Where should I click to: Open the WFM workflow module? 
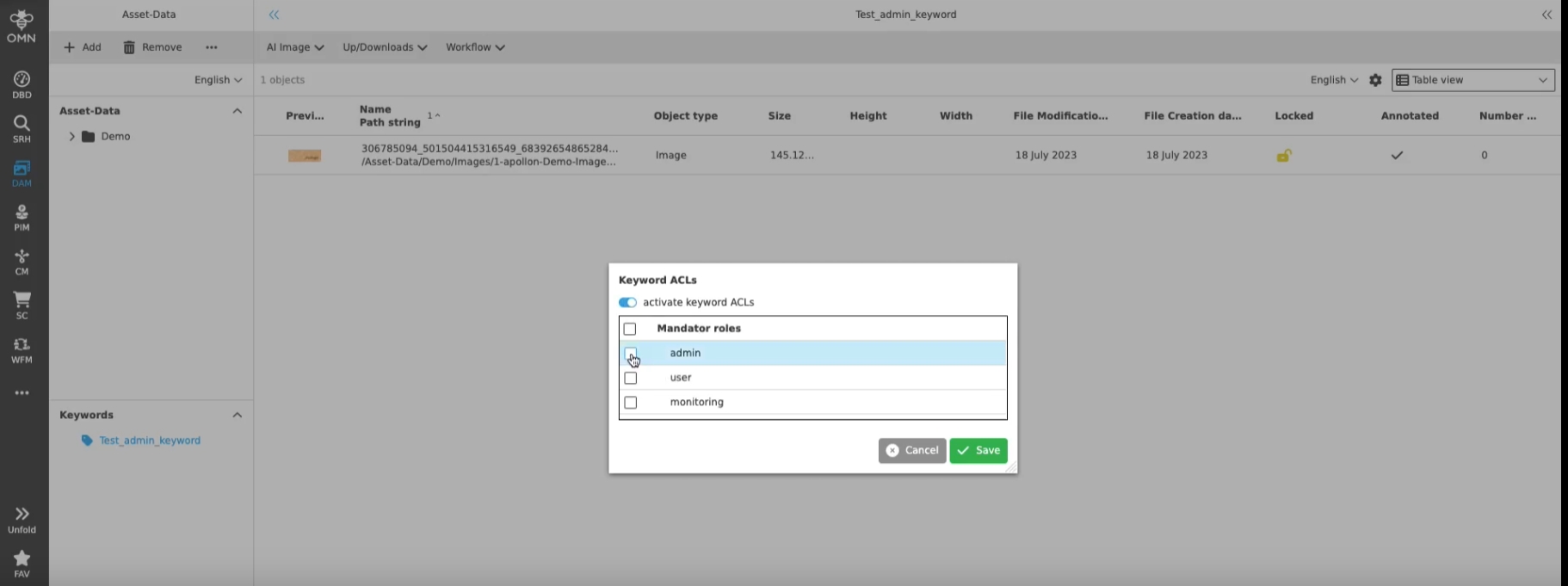22,349
